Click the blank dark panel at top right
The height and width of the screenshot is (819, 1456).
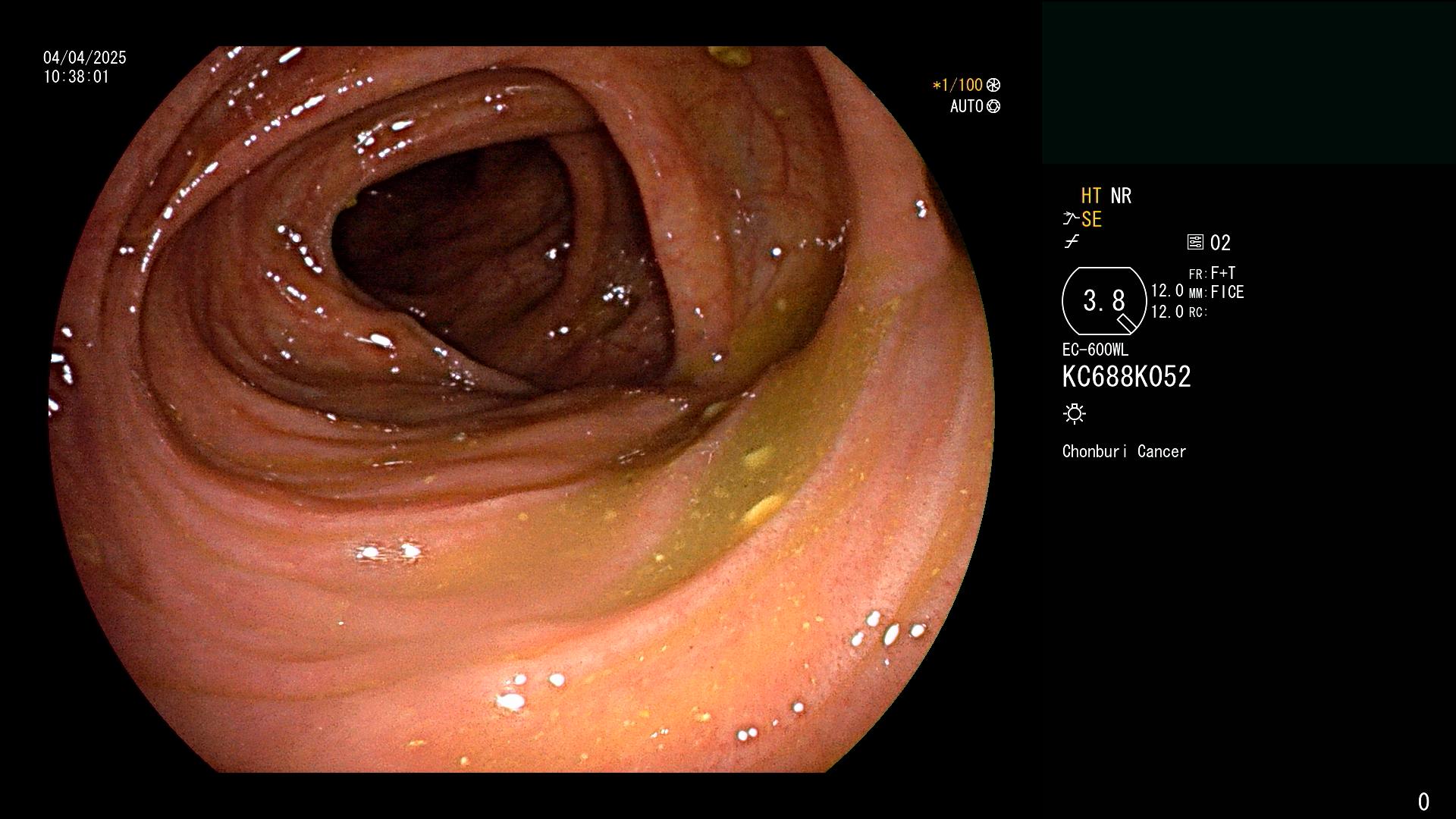[1248, 83]
